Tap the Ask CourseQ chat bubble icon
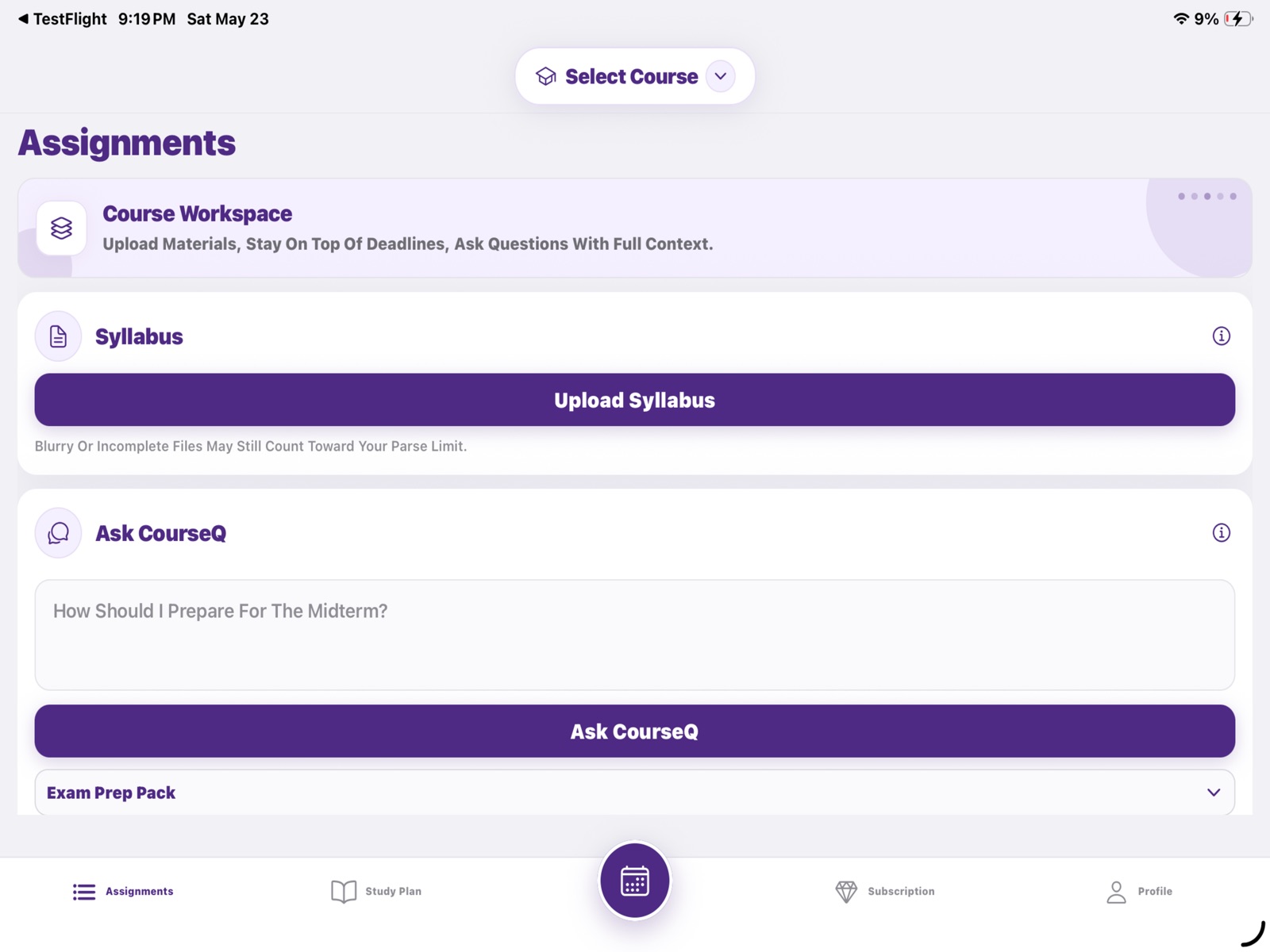 [58, 533]
